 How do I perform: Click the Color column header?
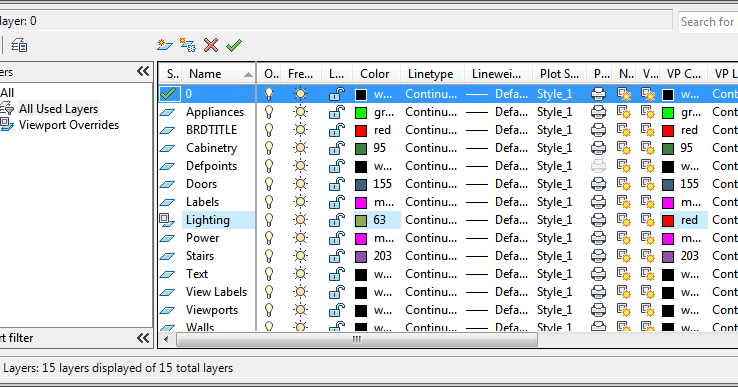[376, 74]
